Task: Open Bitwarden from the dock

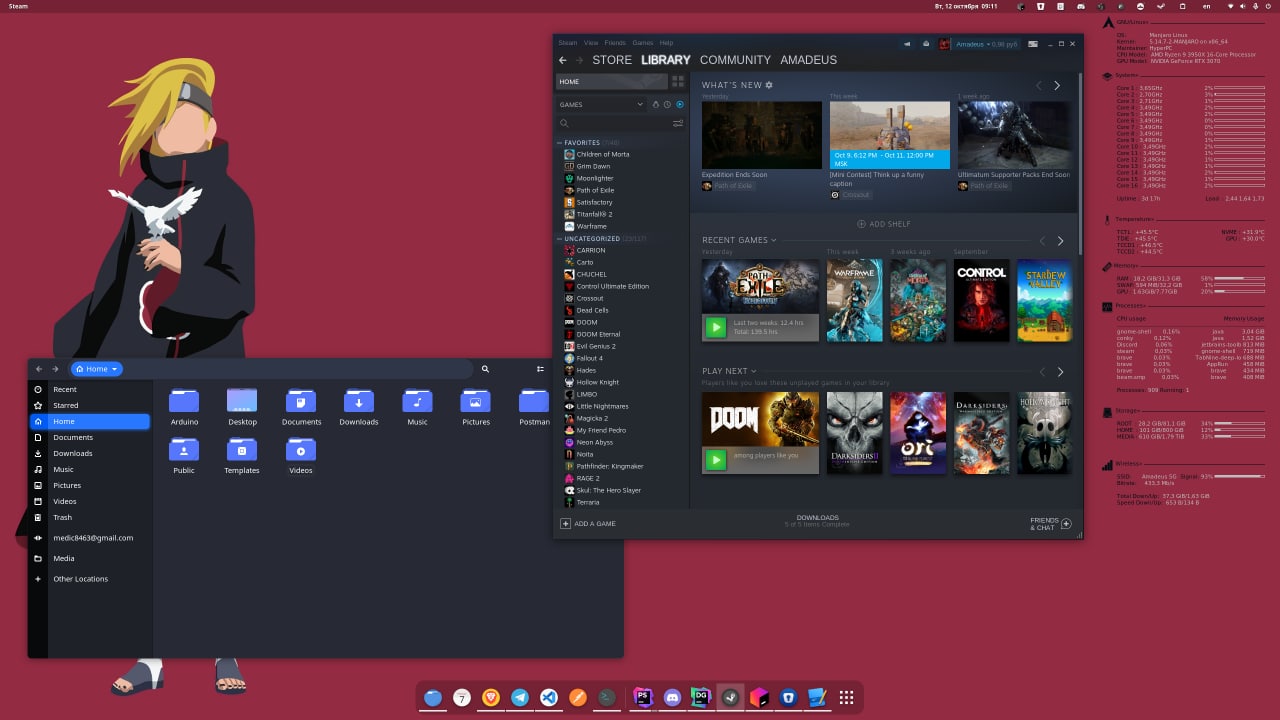Action: (788, 698)
